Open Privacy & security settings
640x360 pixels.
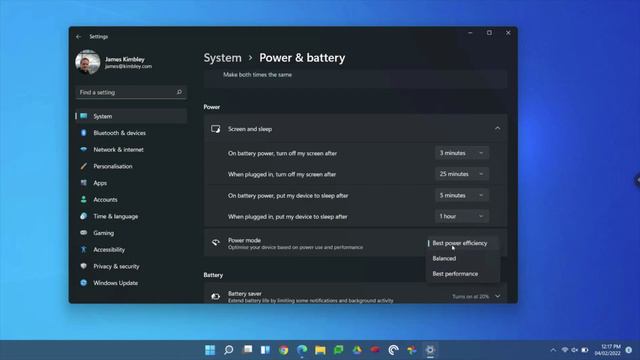click(x=131, y=267)
